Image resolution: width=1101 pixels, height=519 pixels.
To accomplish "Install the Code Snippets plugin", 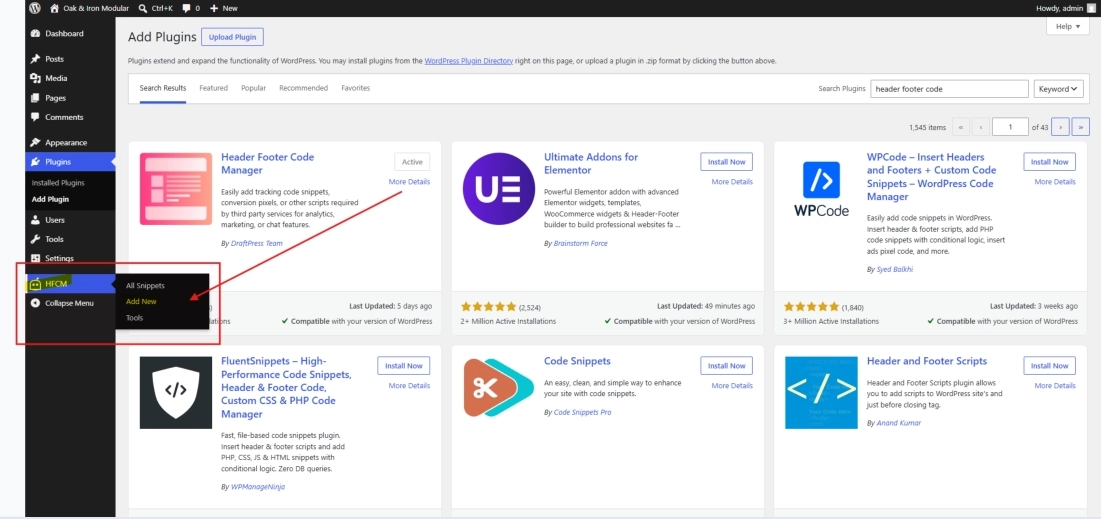I will (x=726, y=366).
